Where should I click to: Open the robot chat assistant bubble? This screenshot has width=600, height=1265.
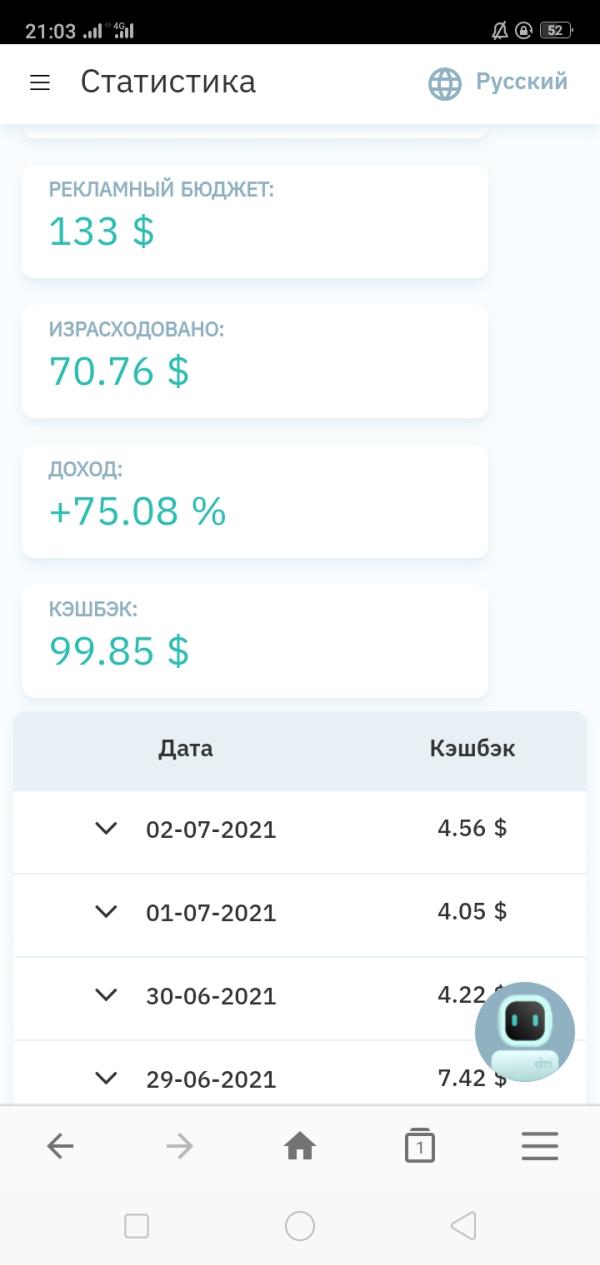525,1031
